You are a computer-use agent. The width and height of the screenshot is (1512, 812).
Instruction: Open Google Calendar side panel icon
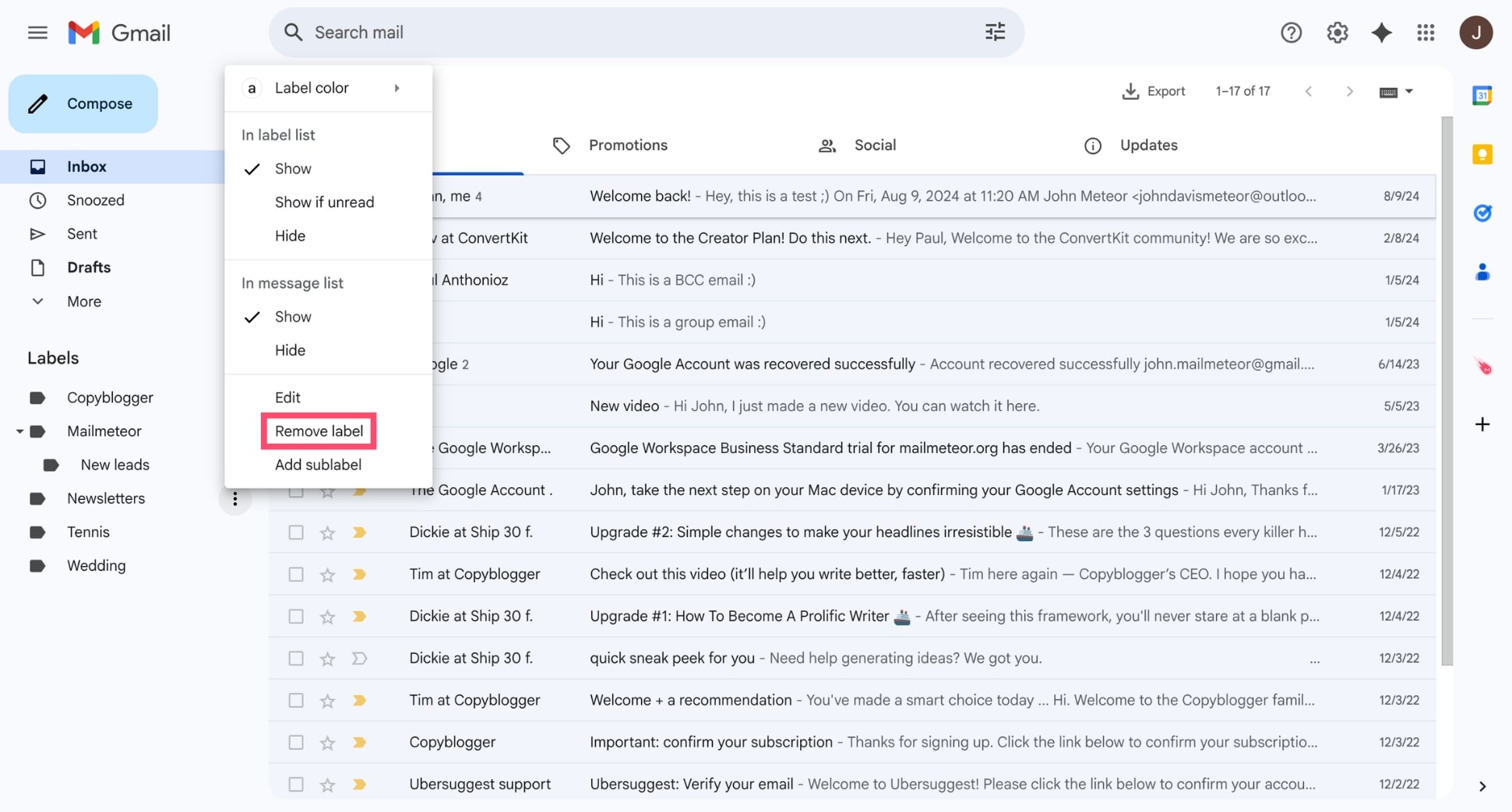tap(1482, 96)
